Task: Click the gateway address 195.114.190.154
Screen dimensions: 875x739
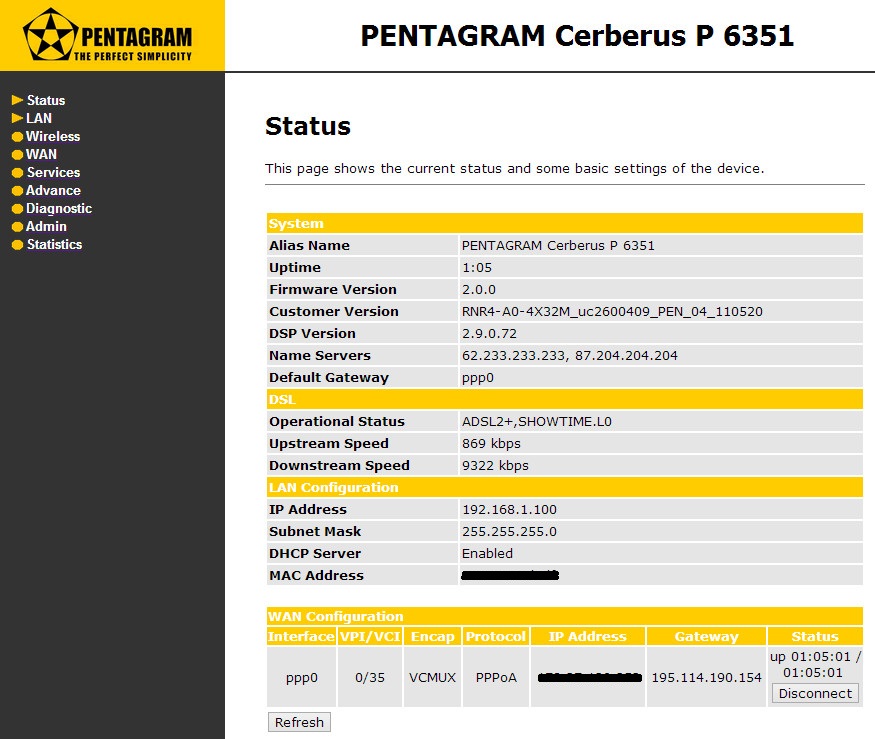Action: click(706, 678)
